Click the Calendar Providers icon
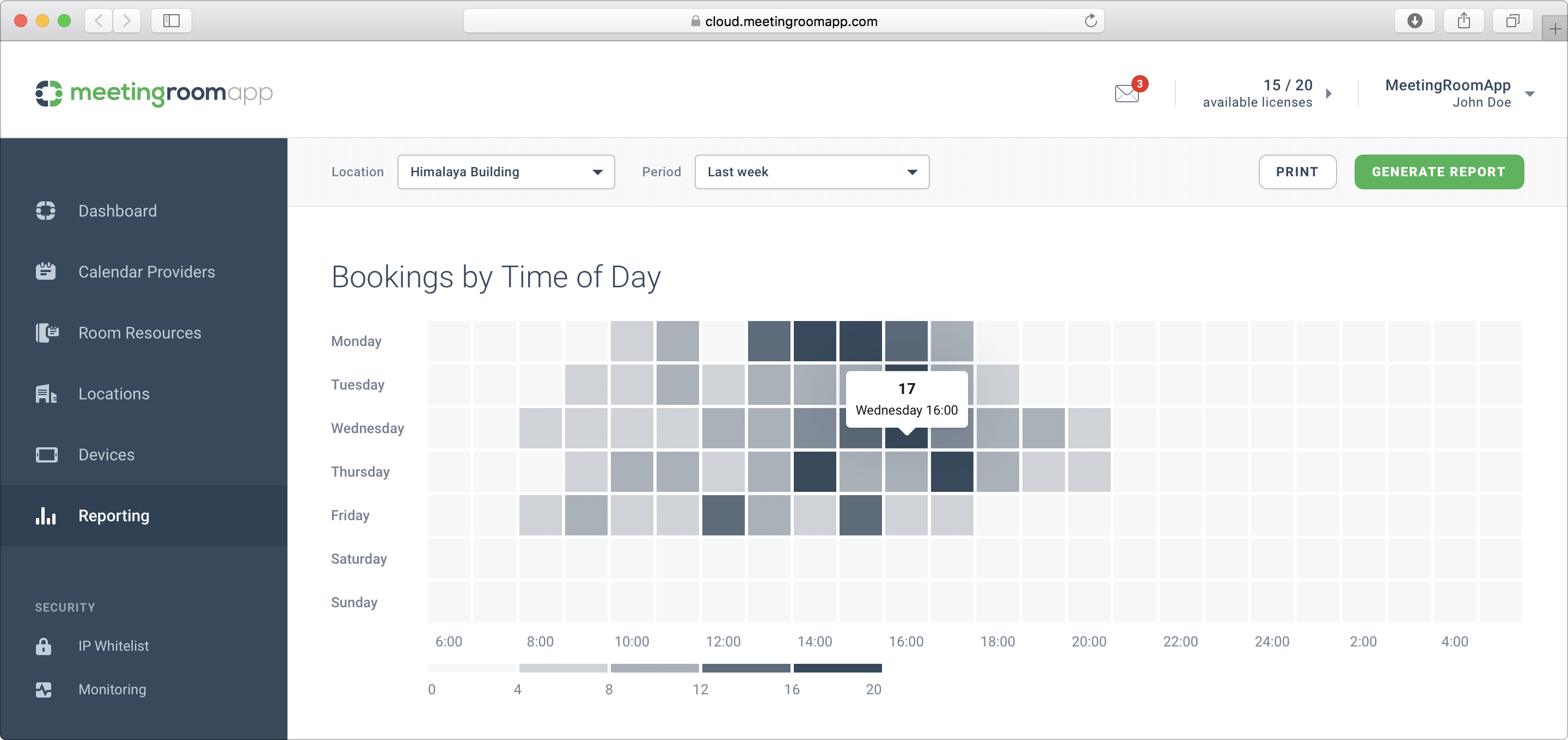The image size is (1568, 740). [x=46, y=272]
